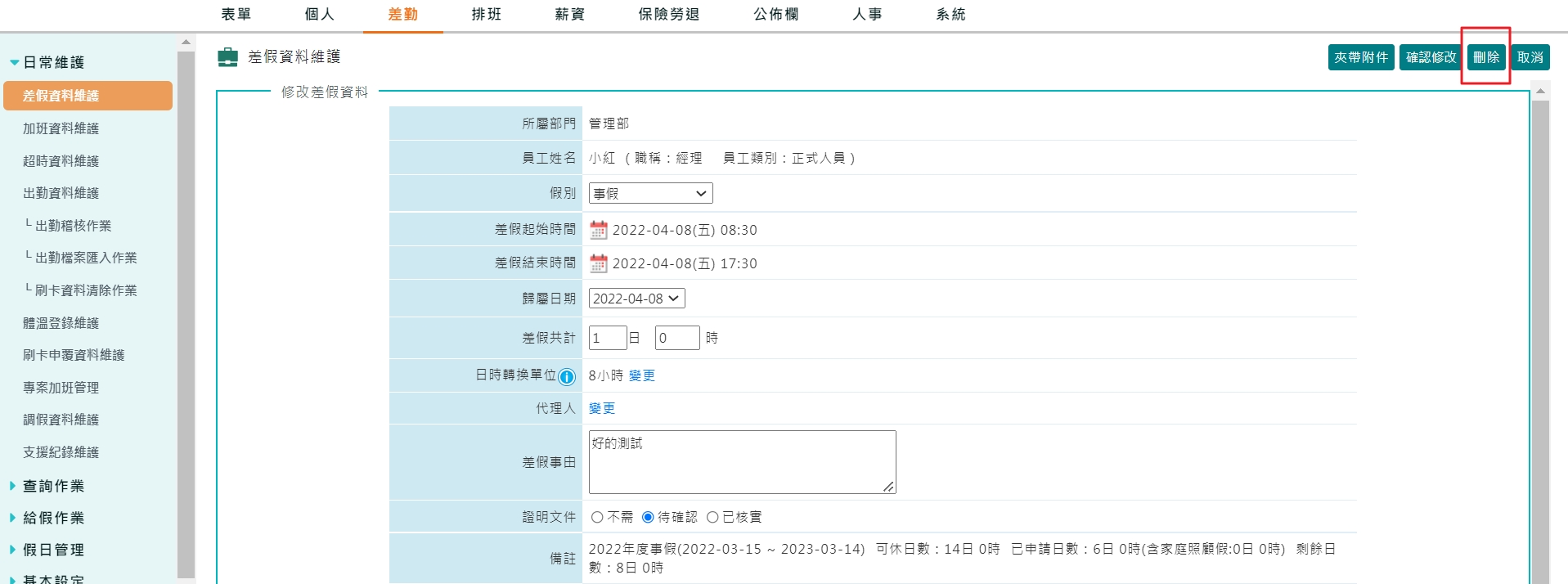Click the leave days input field

(x=607, y=338)
